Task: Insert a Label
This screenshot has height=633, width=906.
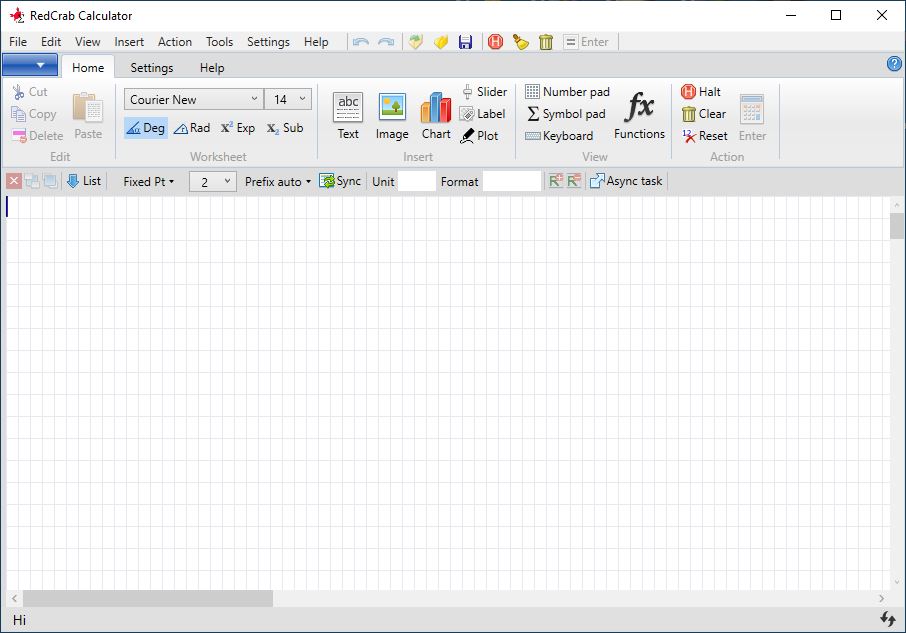Action: click(483, 114)
